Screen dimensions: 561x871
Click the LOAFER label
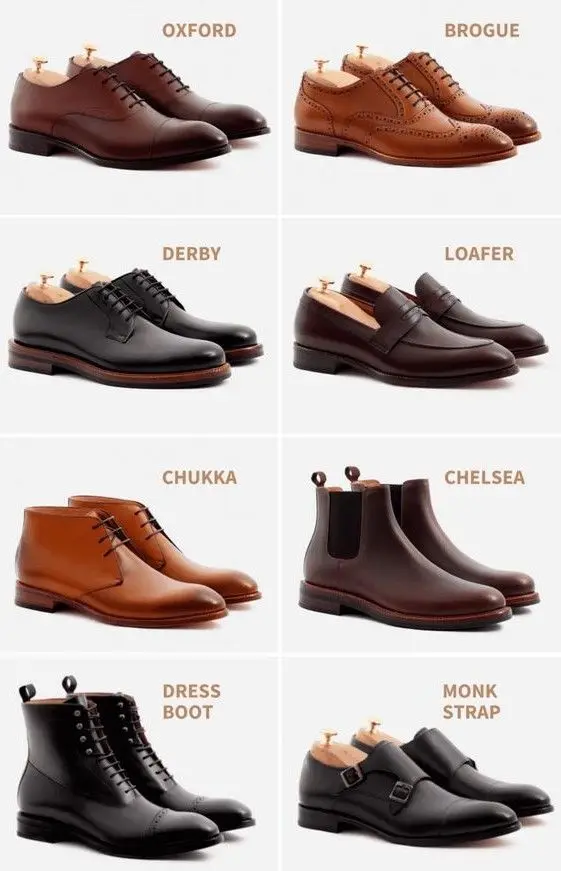479,253
